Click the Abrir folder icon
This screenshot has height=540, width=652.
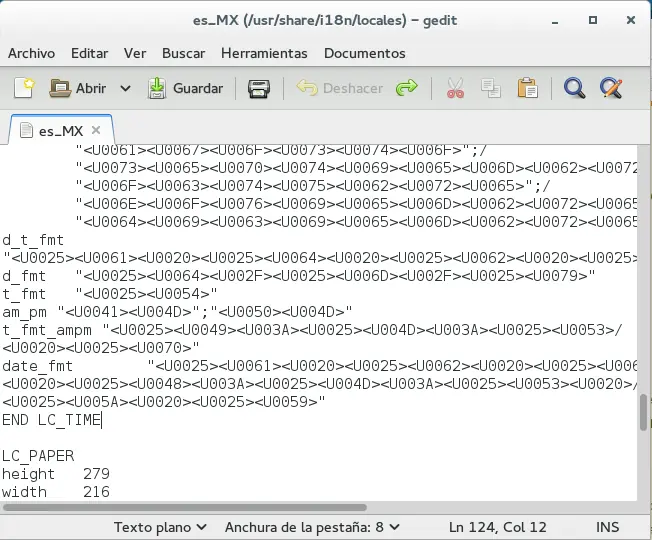(x=60, y=88)
